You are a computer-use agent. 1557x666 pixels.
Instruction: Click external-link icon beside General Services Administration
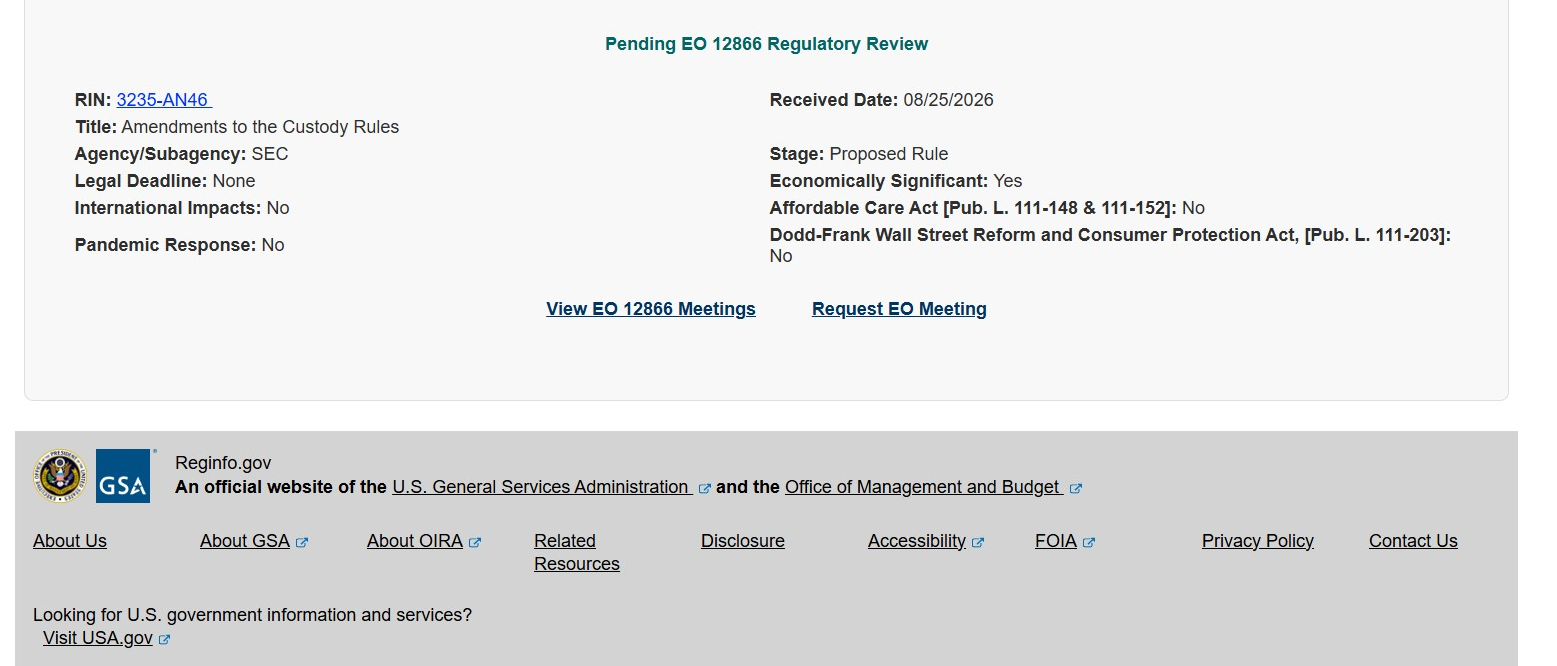[705, 489]
